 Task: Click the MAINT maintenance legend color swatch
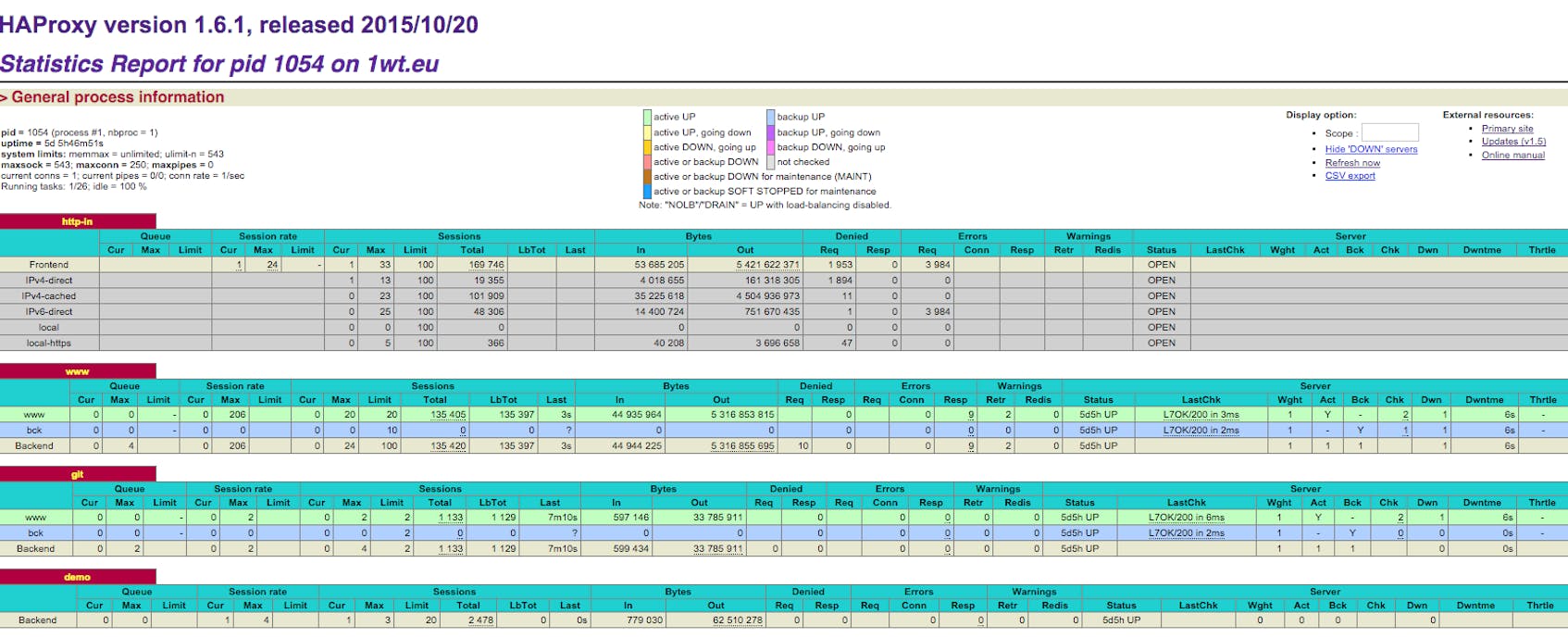click(647, 177)
